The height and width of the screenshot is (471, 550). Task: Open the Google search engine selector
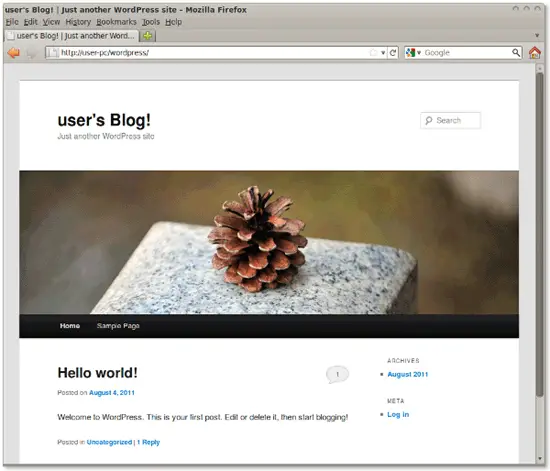click(x=413, y=53)
